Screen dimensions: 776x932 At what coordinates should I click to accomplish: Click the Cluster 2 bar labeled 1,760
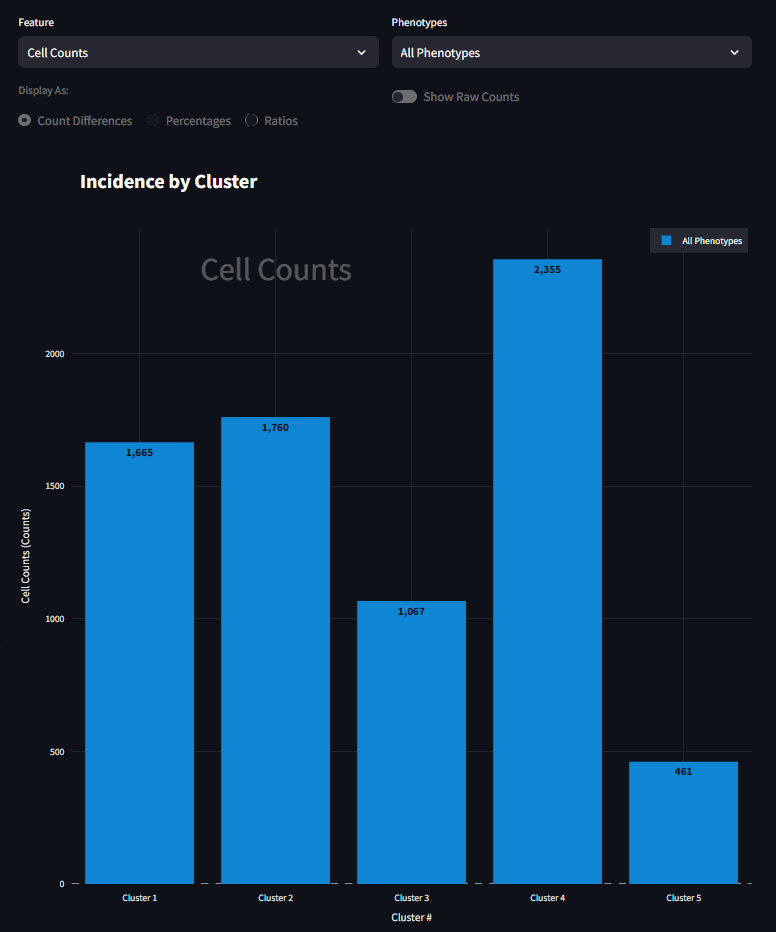point(275,650)
